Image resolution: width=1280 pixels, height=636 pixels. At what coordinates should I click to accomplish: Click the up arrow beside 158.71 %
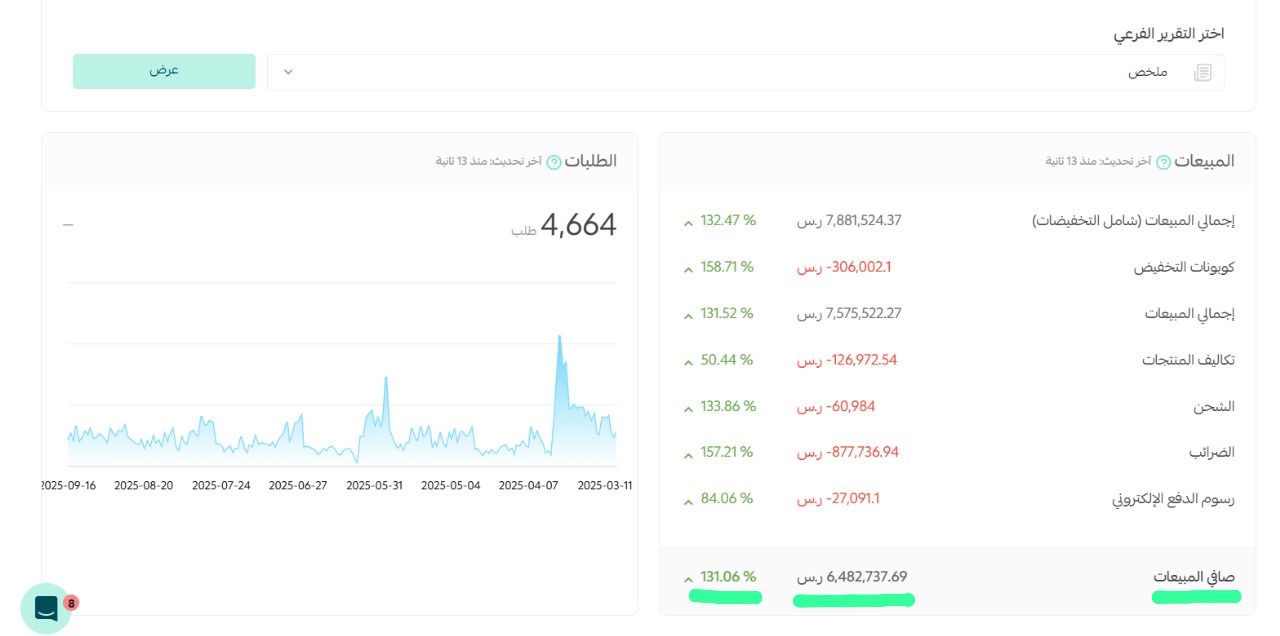pyautogui.click(x=688, y=269)
